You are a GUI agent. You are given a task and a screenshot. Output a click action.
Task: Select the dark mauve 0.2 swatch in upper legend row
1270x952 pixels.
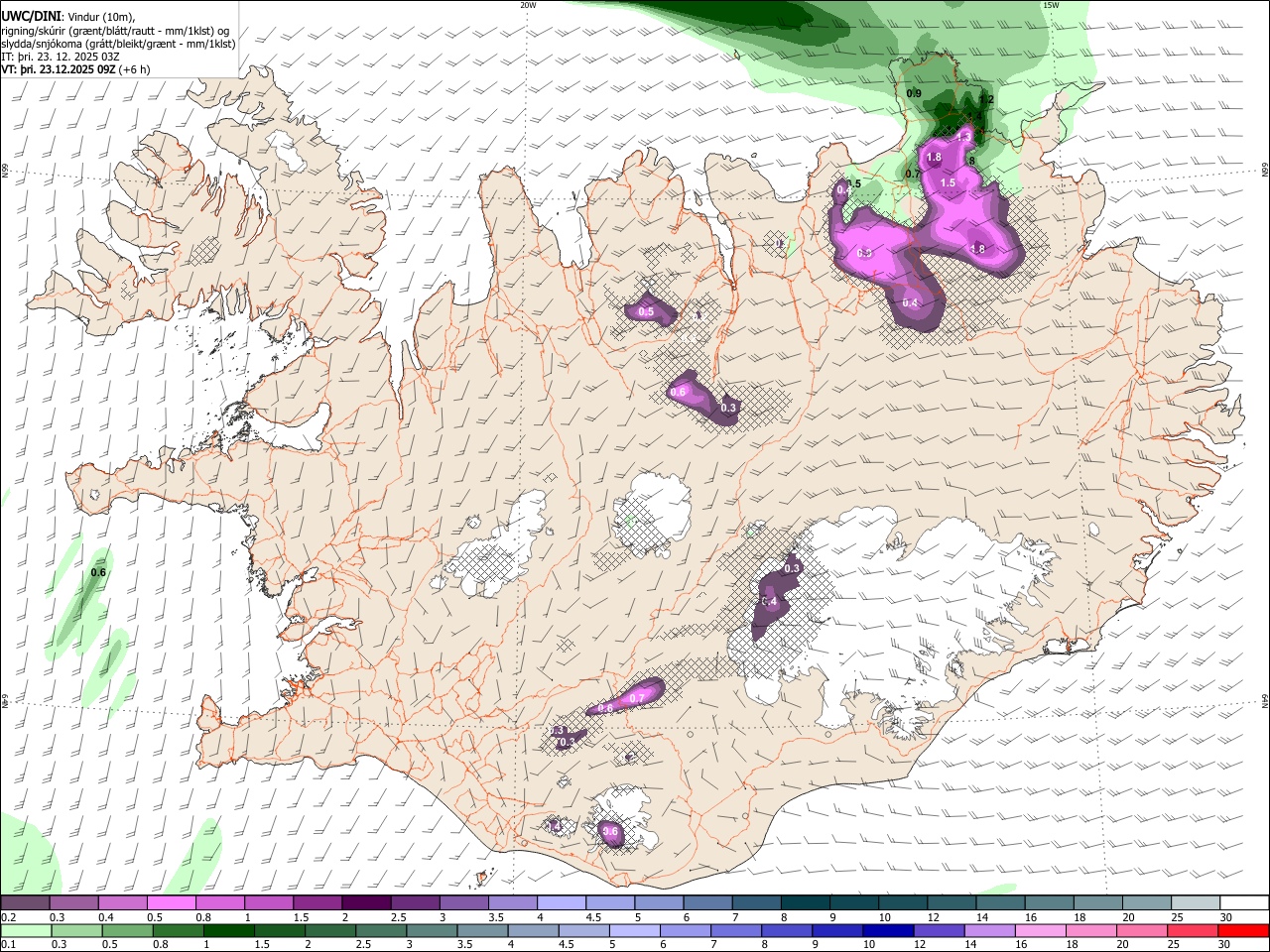25,902
